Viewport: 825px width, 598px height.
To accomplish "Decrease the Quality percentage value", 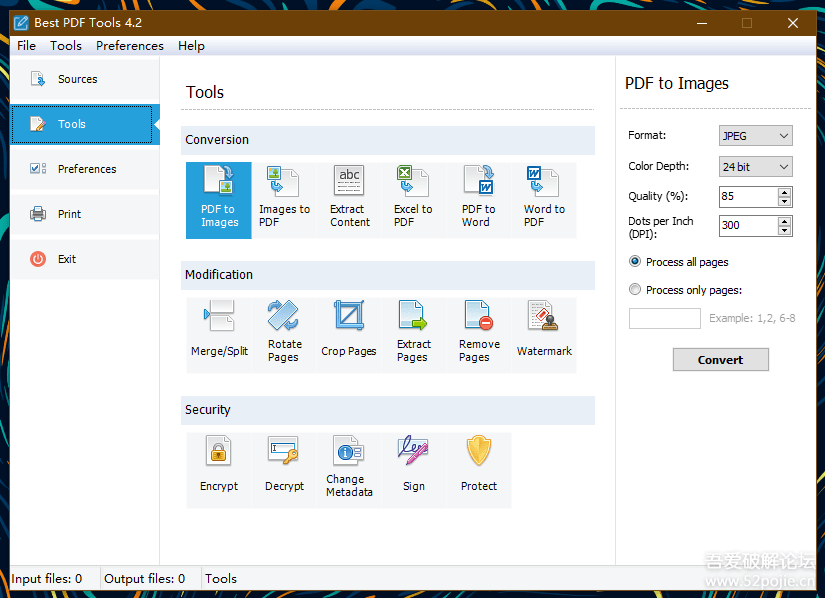I will (784, 201).
